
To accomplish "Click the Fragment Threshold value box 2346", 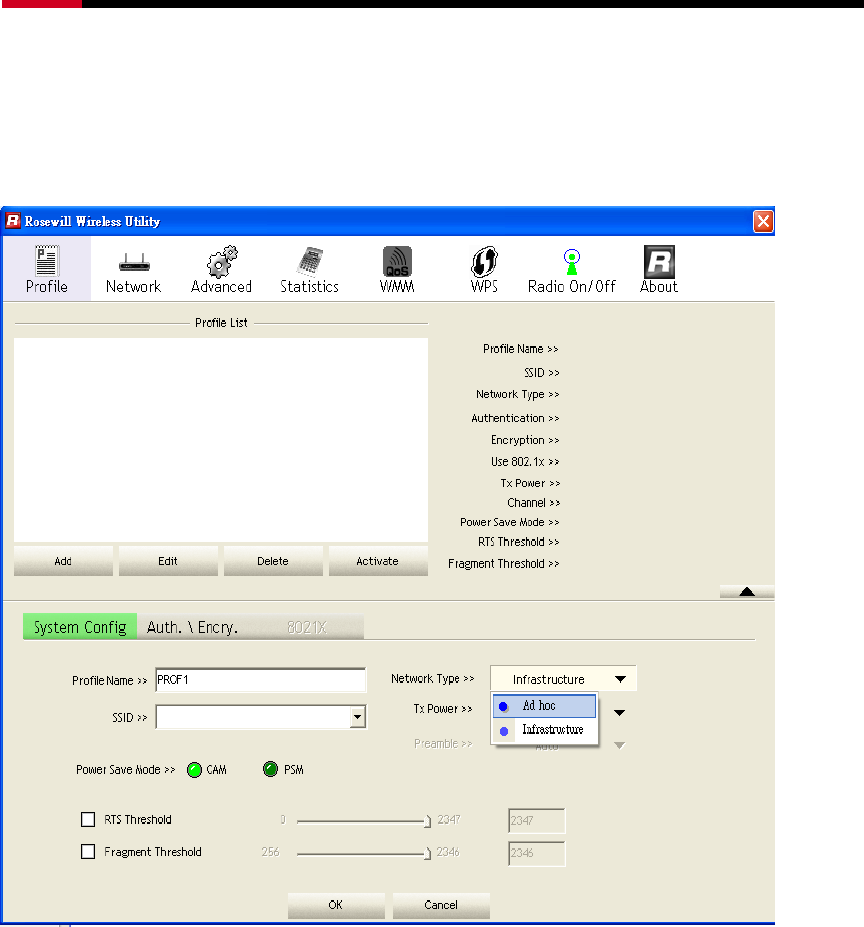I will point(536,853).
